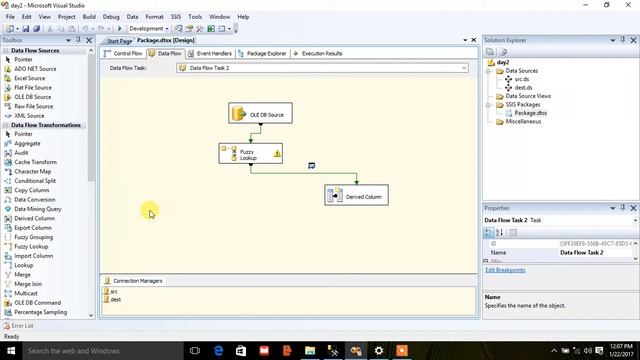Open the active files dropdown arrow
This screenshot has width=640, height=360.
(465, 40)
